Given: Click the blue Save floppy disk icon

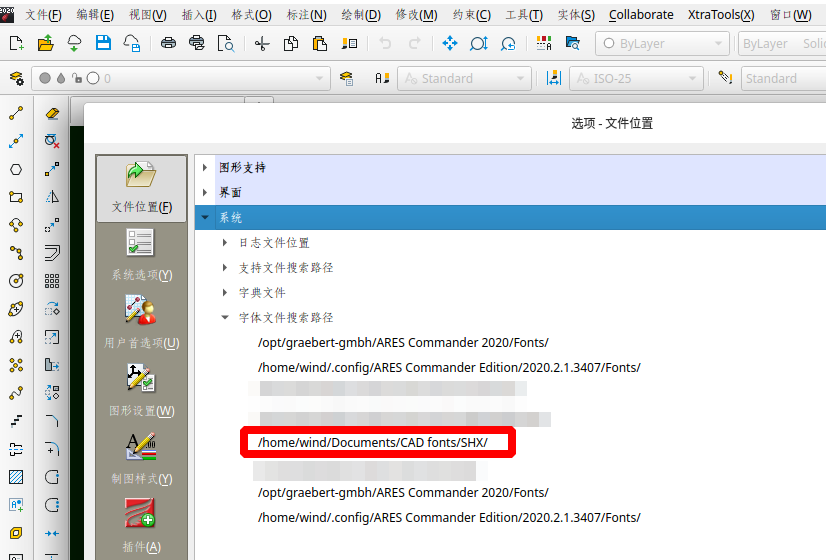Looking at the screenshot, I should (x=103, y=43).
